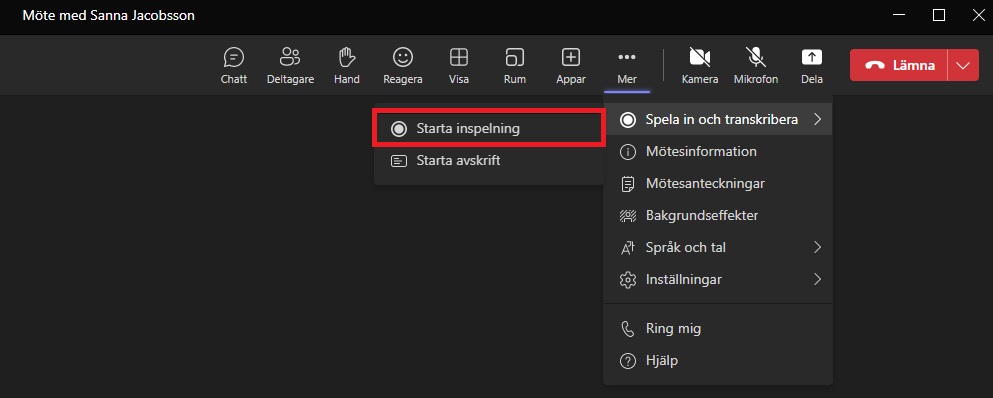Open the Spela in och transkribera submenu
The height and width of the screenshot is (398, 993).
[x=718, y=119]
